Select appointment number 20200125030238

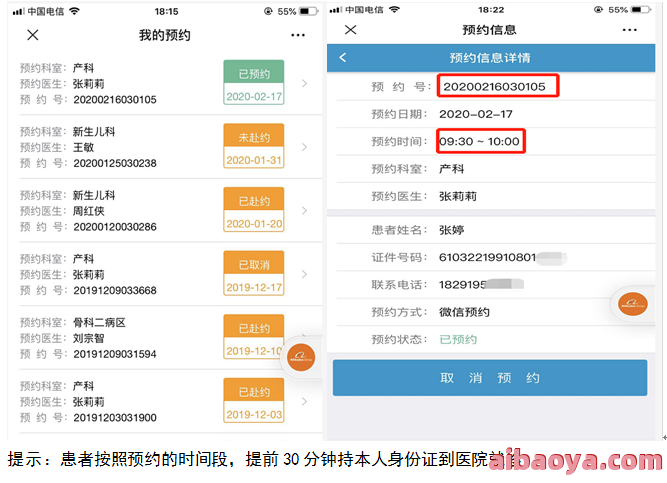point(115,163)
